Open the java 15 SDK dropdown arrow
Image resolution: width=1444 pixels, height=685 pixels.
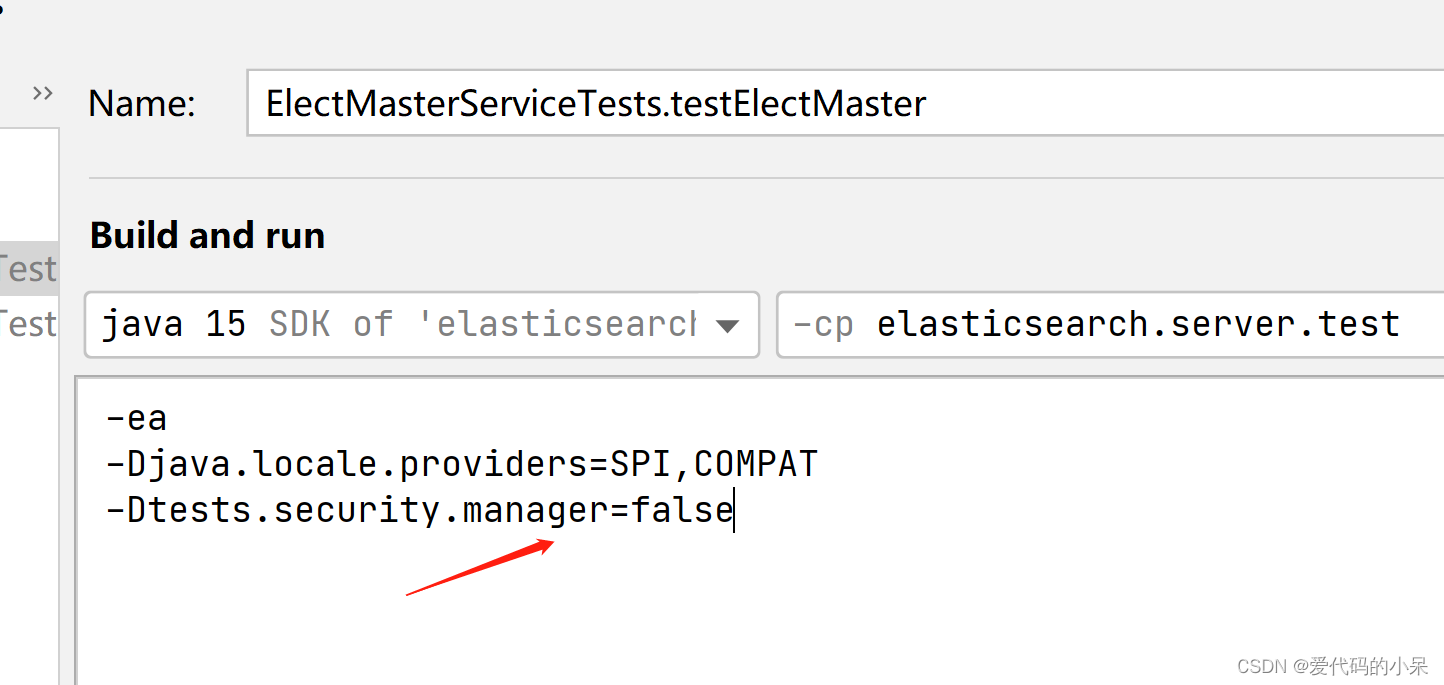[x=728, y=326]
